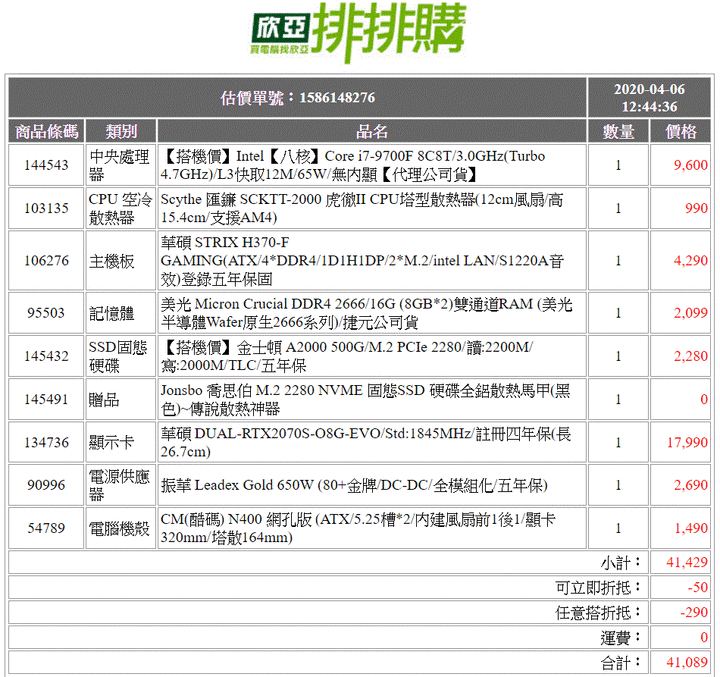Select the 贈品 category cell

[x=121, y=399]
